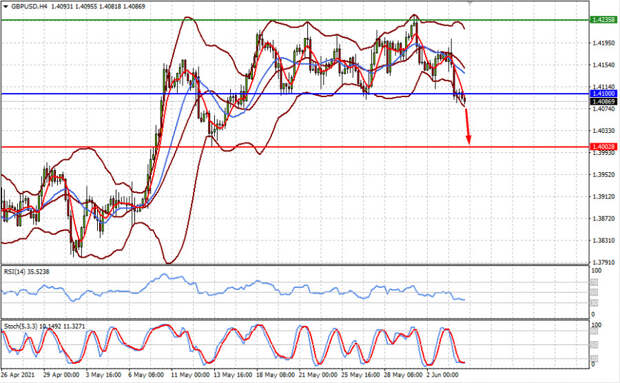The image size is (620, 383).
Task: Click the 13 May 16:00 time label
Action: click(x=232, y=375)
